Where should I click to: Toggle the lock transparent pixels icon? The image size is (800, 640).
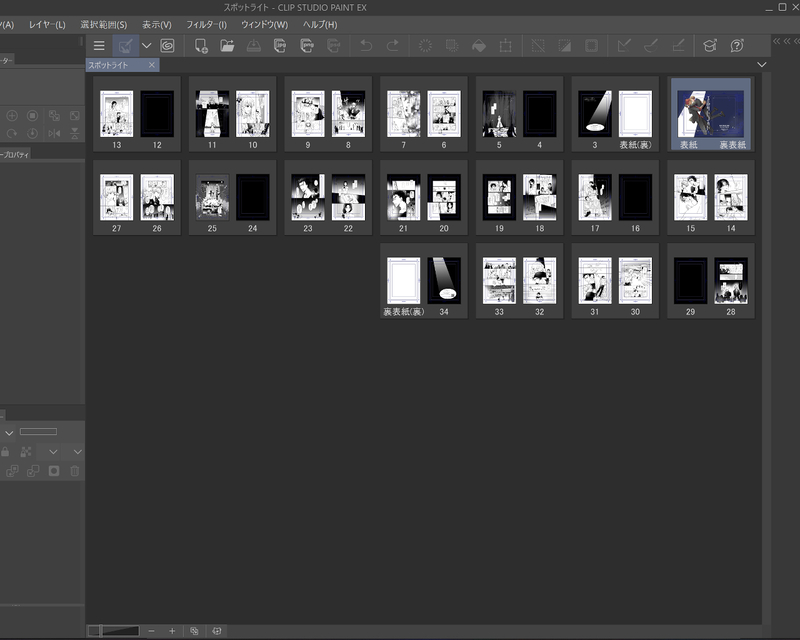[26, 452]
